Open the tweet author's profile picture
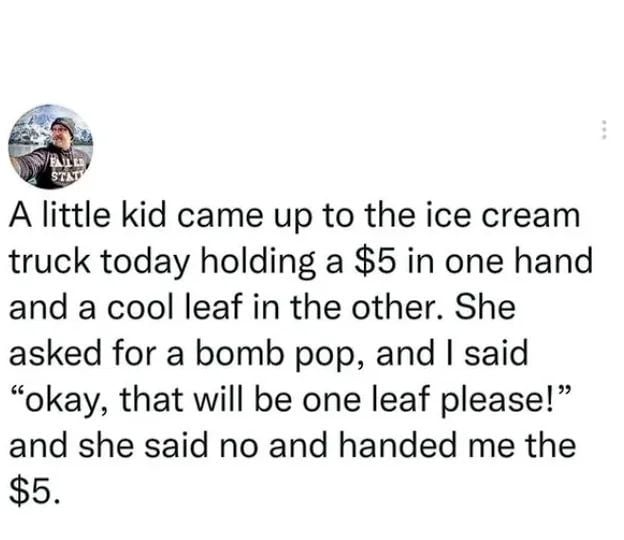The height and width of the screenshot is (540, 624). [x=51, y=145]
